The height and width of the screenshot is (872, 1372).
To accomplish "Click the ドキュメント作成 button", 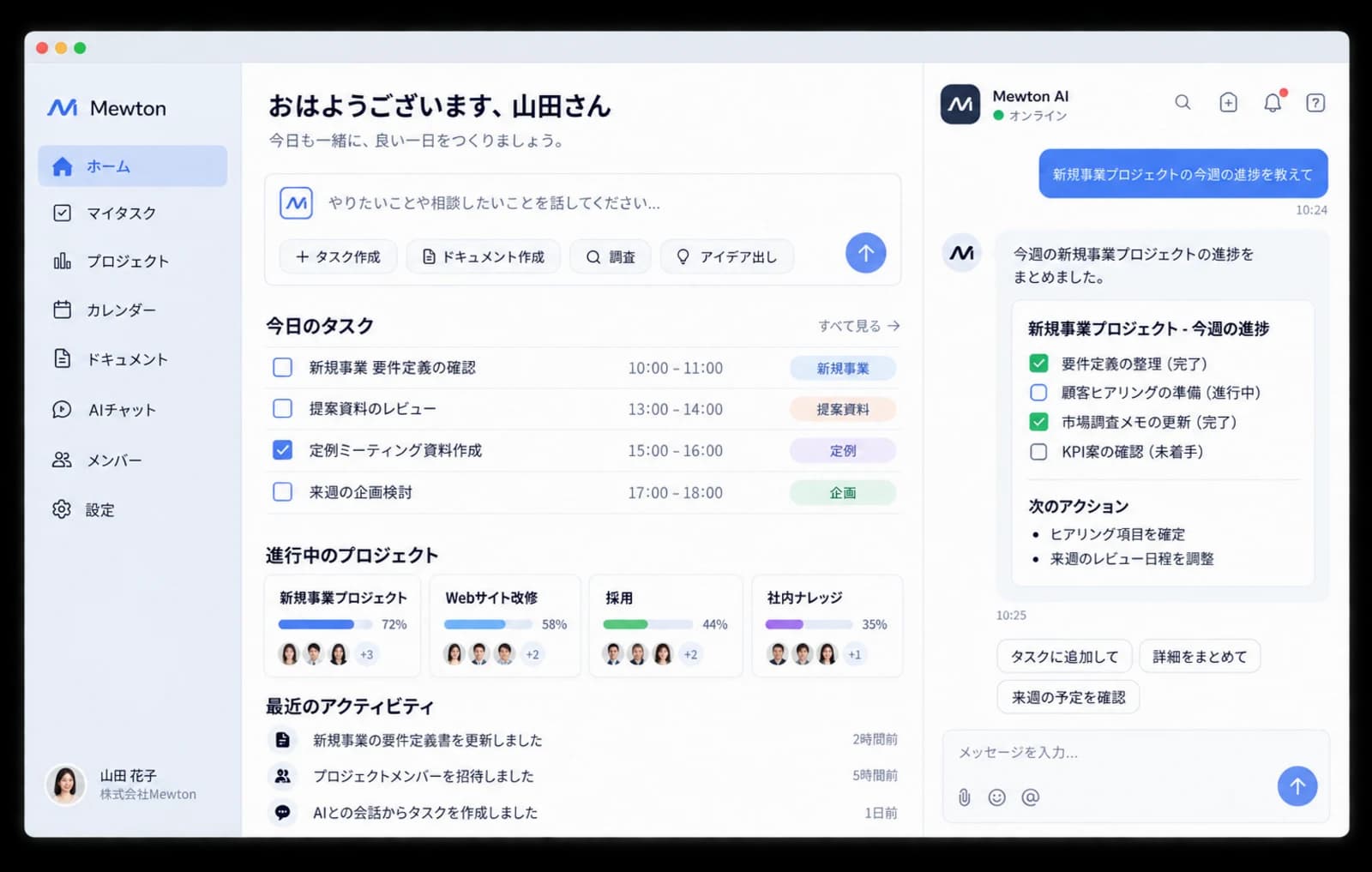I will click(483, 256).
